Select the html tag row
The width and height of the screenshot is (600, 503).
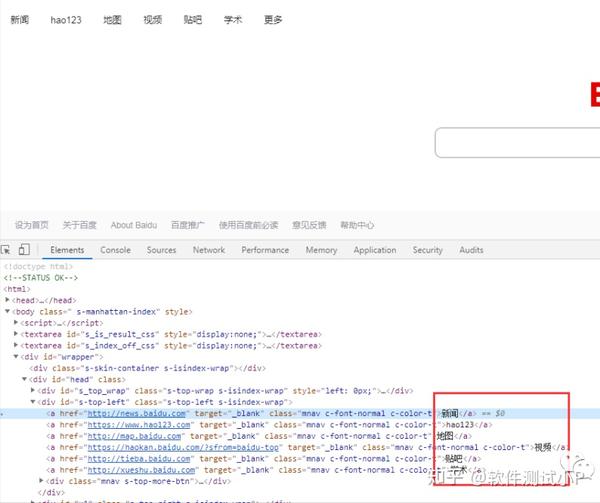click(x=17, y=289)
